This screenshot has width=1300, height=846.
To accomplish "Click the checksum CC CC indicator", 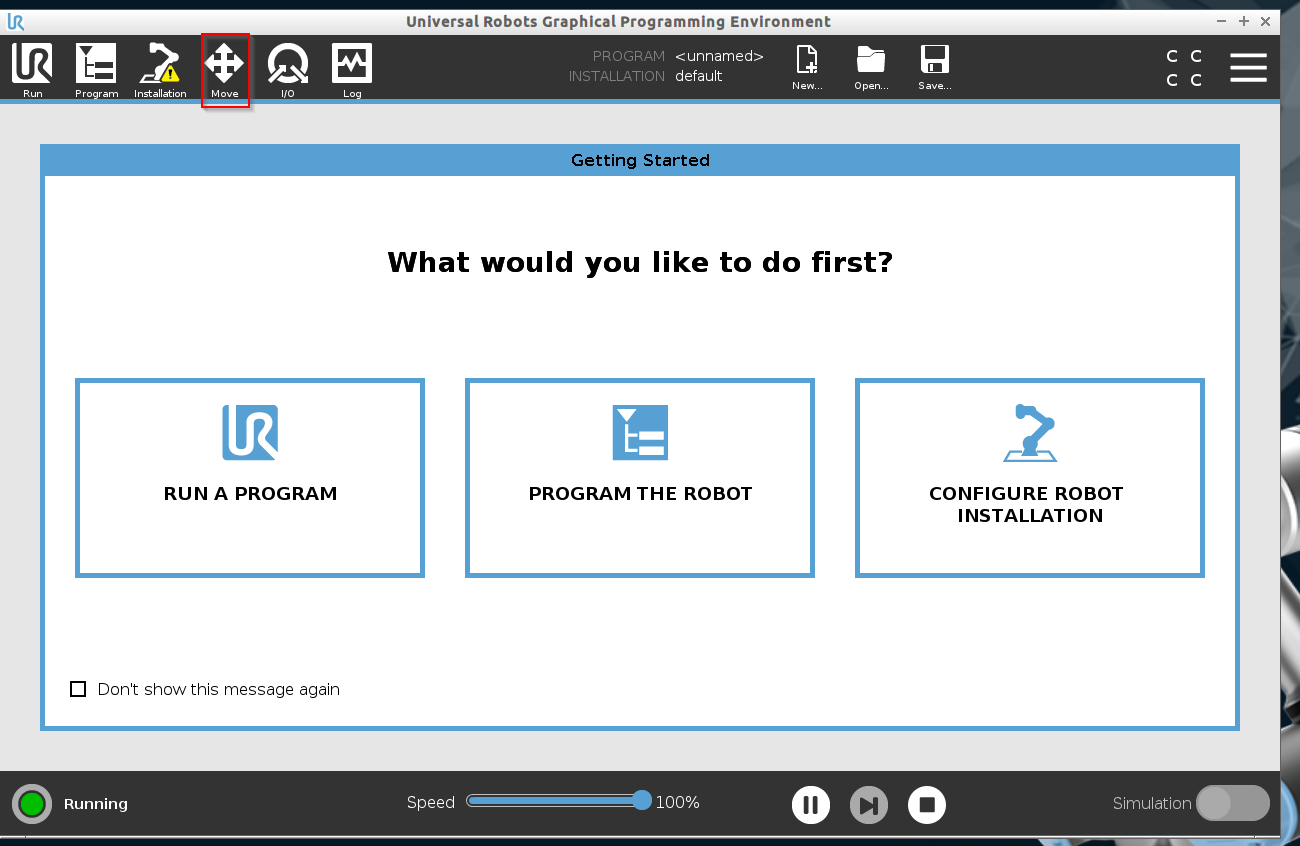I will [x=1184, y=68].
